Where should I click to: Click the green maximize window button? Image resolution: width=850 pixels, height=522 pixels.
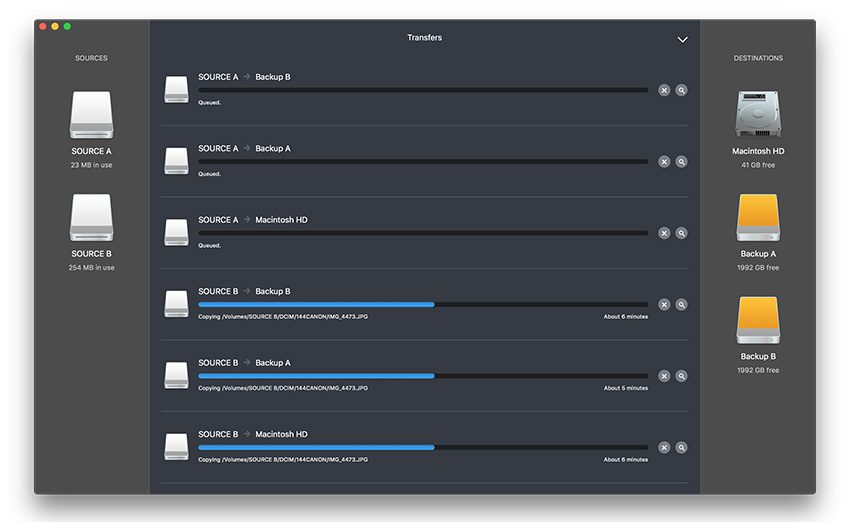coord(67,26)
